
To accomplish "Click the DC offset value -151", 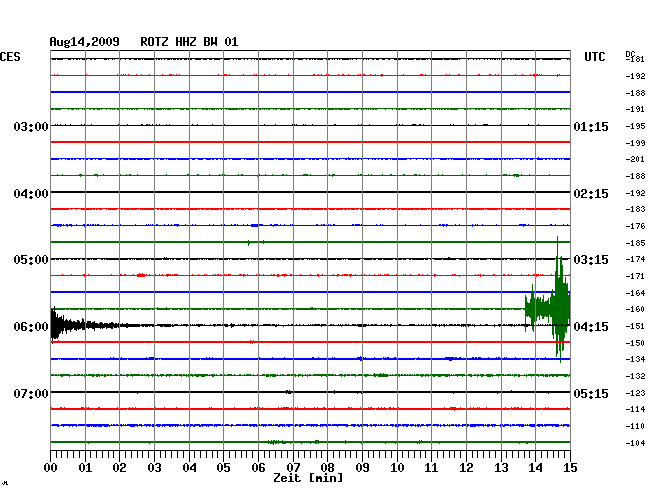I will (635, 326).
